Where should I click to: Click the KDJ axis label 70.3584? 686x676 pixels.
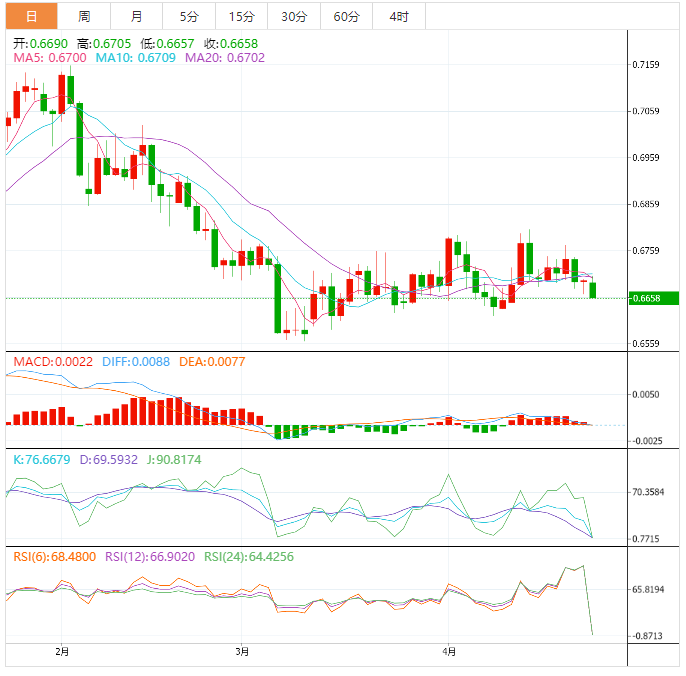[x=648, y=492]
